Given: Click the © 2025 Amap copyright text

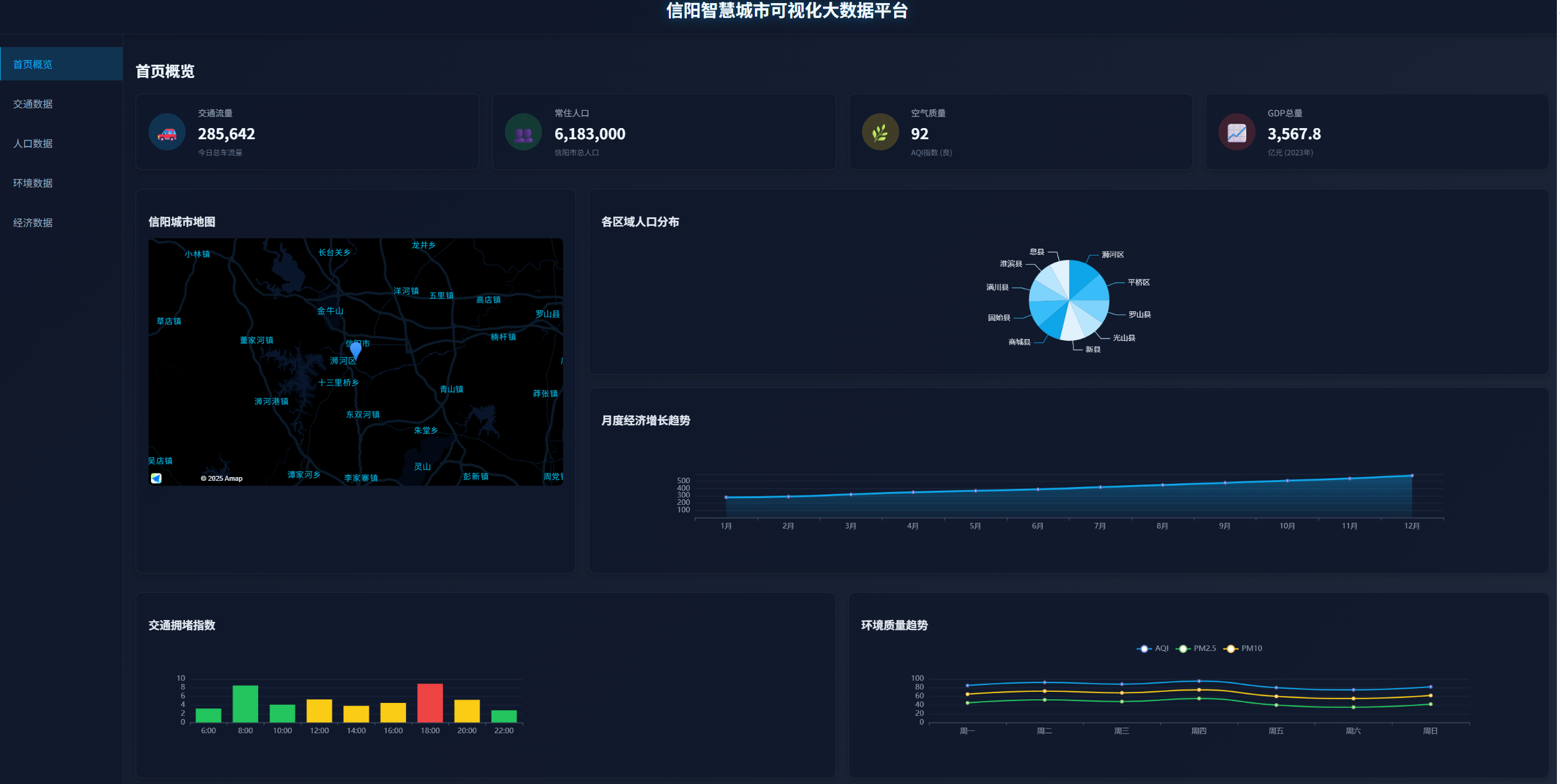Looking at the screenshot, I should [222, 478].
